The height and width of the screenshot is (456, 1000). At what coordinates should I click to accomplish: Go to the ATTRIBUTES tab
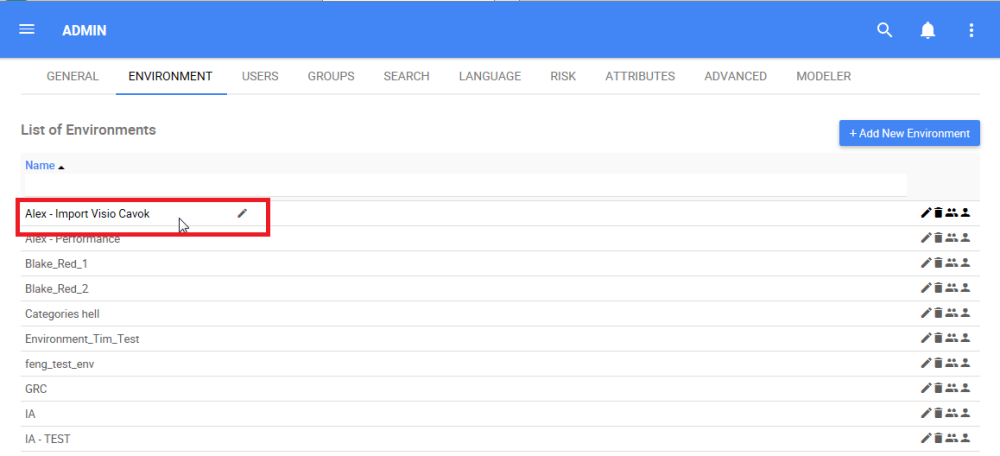[640, 76]
